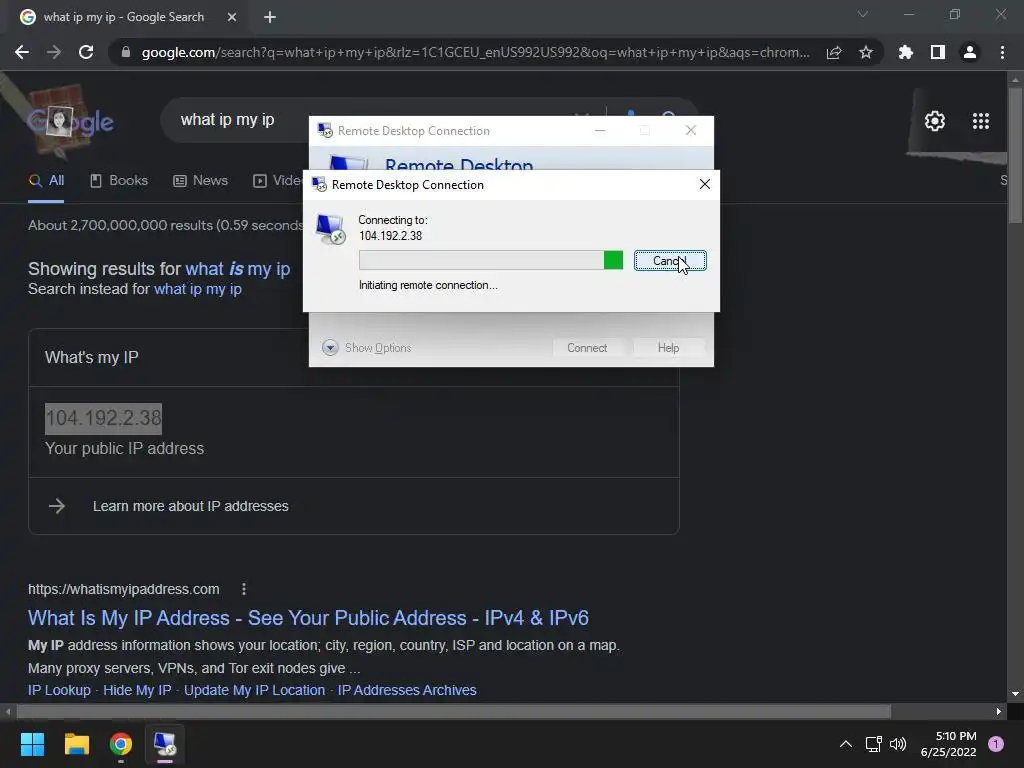Open Google search settings gear
The image size is (1024, 768).
click(935, 121)
